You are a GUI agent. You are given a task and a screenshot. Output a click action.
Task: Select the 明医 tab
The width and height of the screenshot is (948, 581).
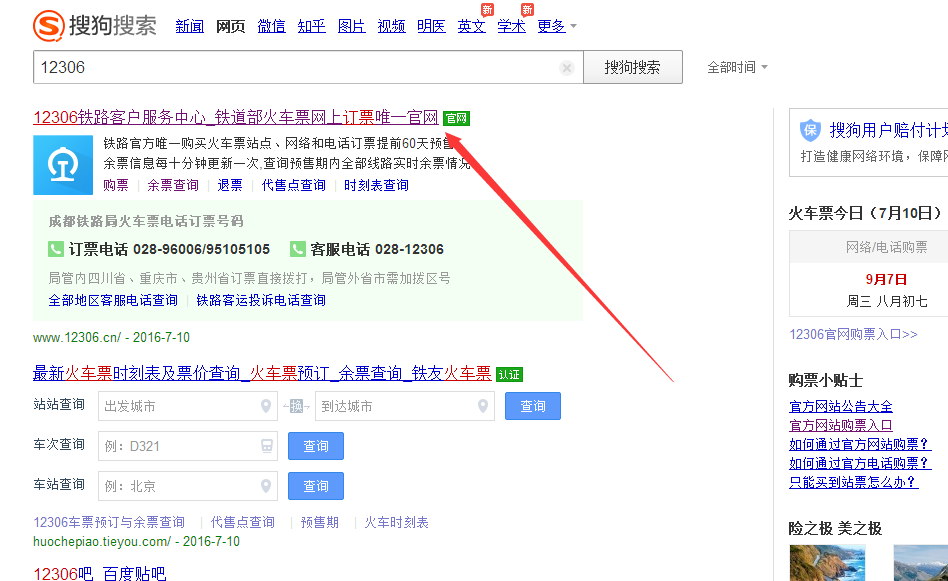[x=431, y=26]
